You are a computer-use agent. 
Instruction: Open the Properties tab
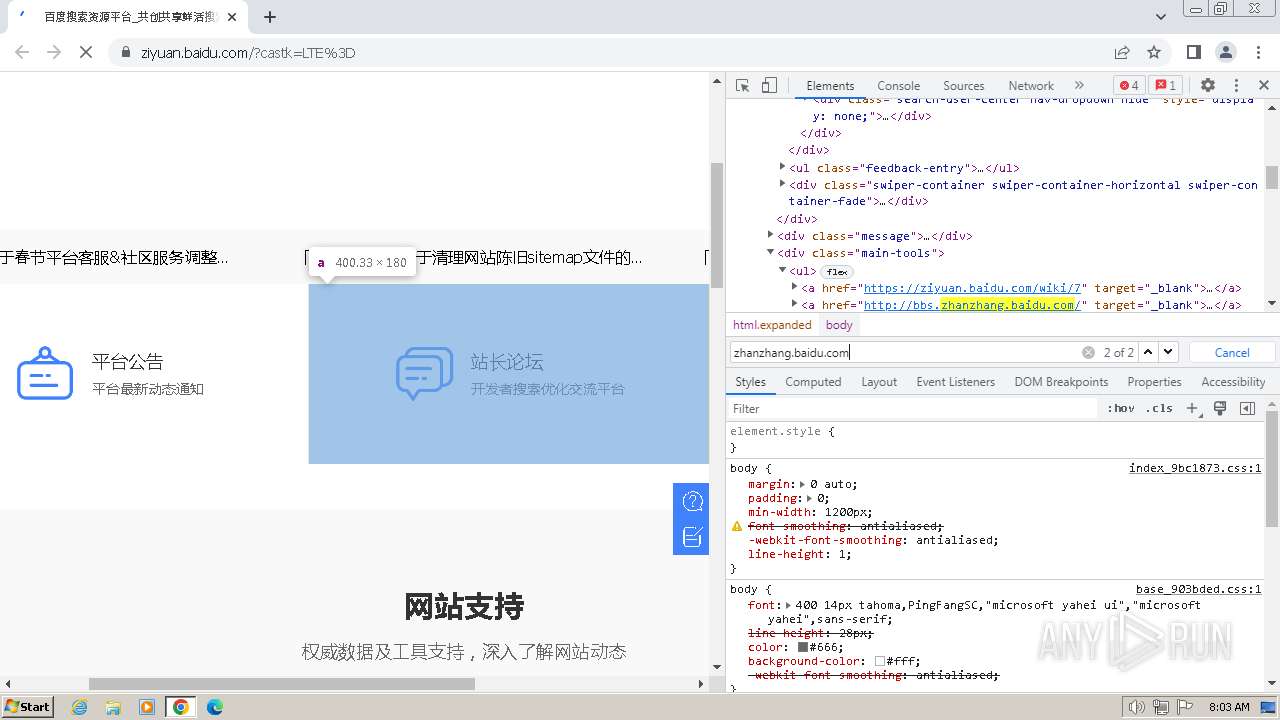pyautogui.click(x=1154, y=382)
